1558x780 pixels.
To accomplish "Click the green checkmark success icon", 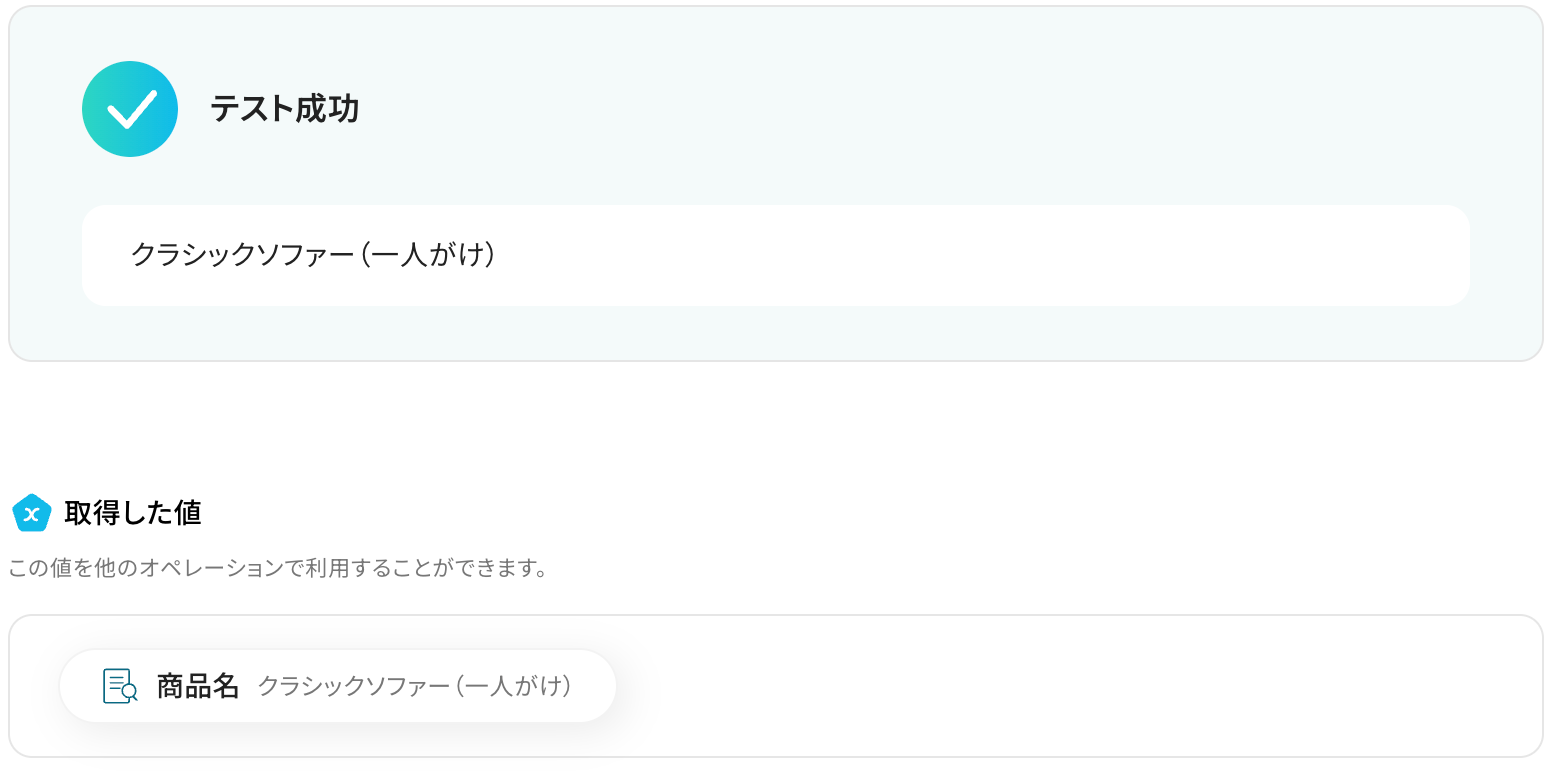I will pyautogui.click(x=130, y=109).
